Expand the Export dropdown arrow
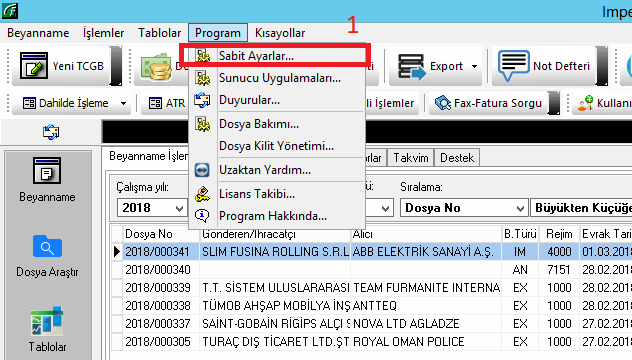 tap(474, 66)
